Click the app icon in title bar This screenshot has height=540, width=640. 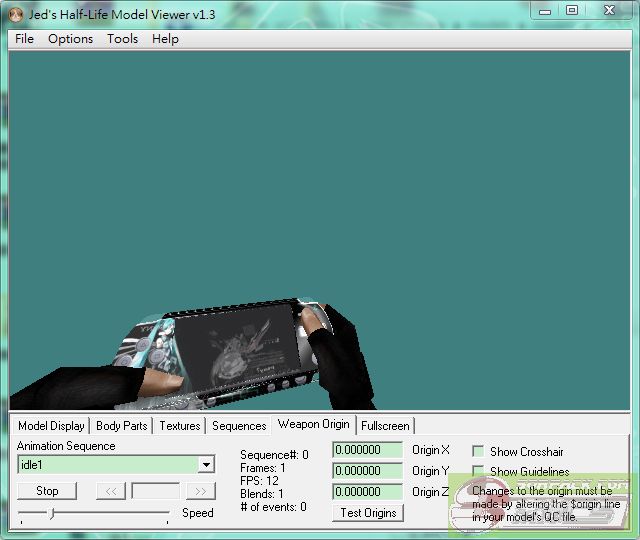tap(15, 13)
